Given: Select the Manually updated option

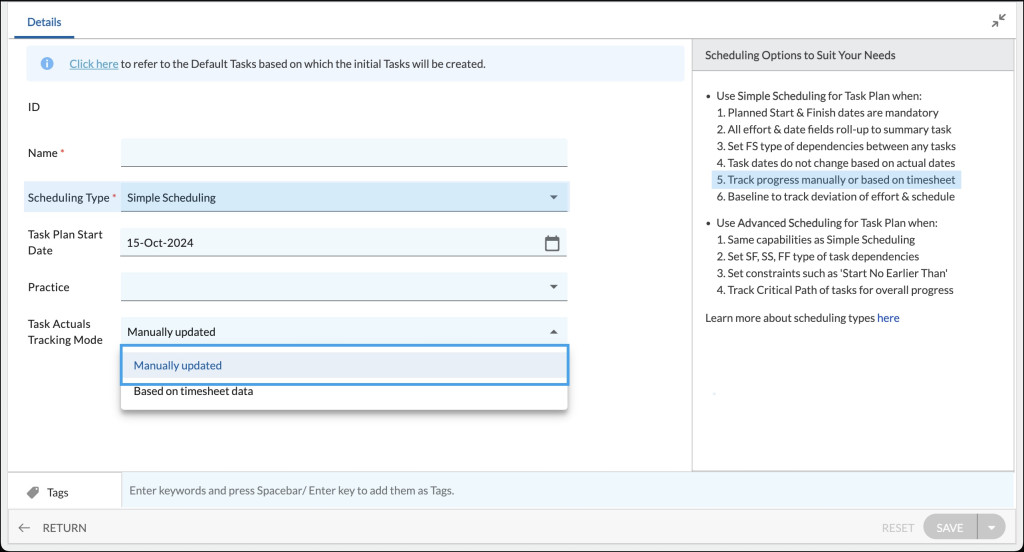Looking at the screenshot, I should pyautogui.click(x=344, y=365).
